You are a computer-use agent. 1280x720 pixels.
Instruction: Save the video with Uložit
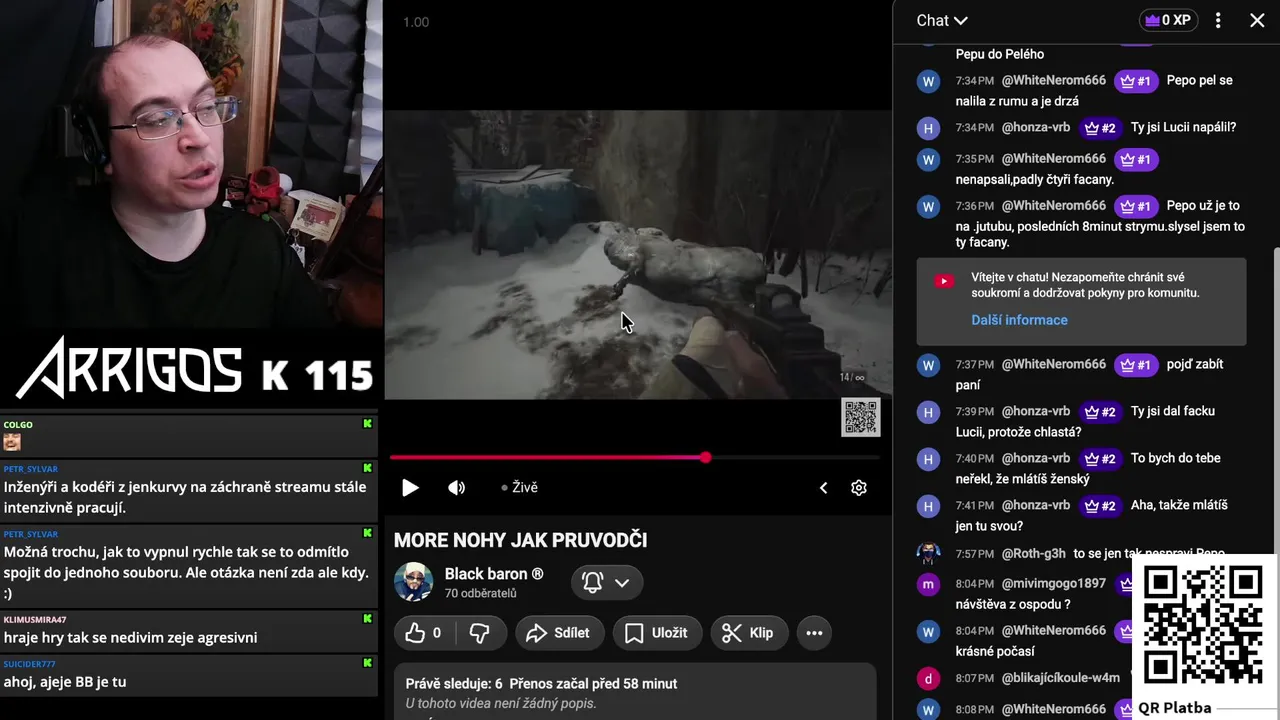click(x=656, y=633)
